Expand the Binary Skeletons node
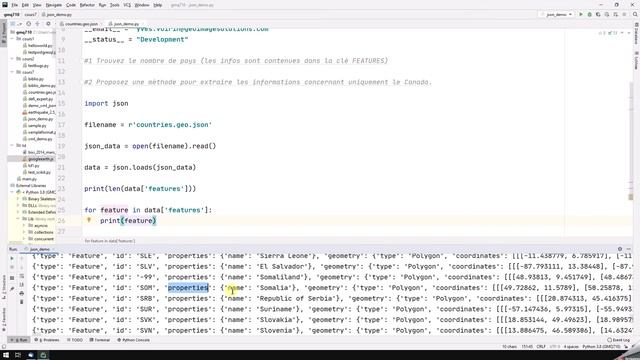This screenshot has width=640, height=360. [18, 199]
